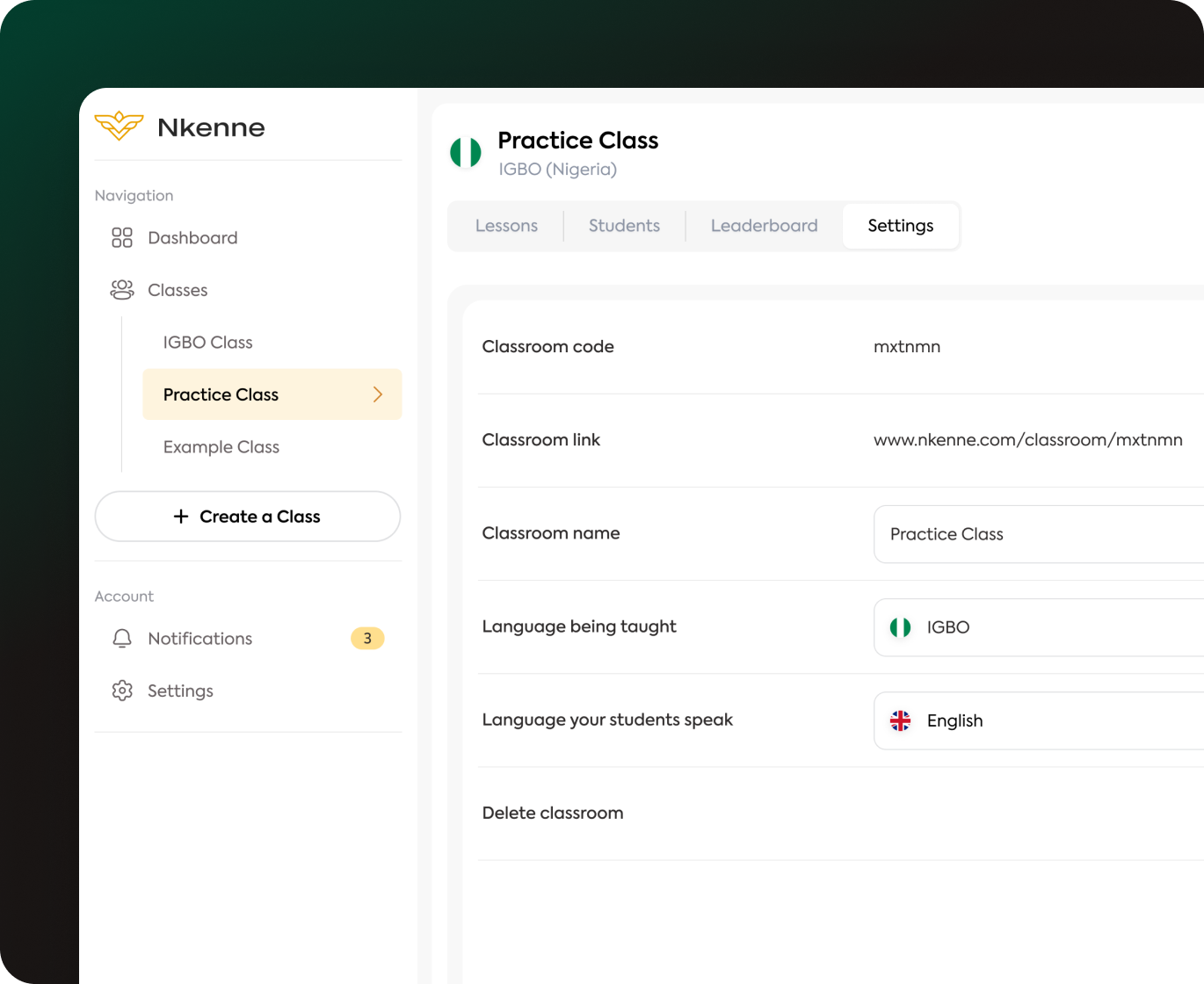Select IGBO Class in the sidebar
The image size is (1204, 984).
(x=208, y=343)
